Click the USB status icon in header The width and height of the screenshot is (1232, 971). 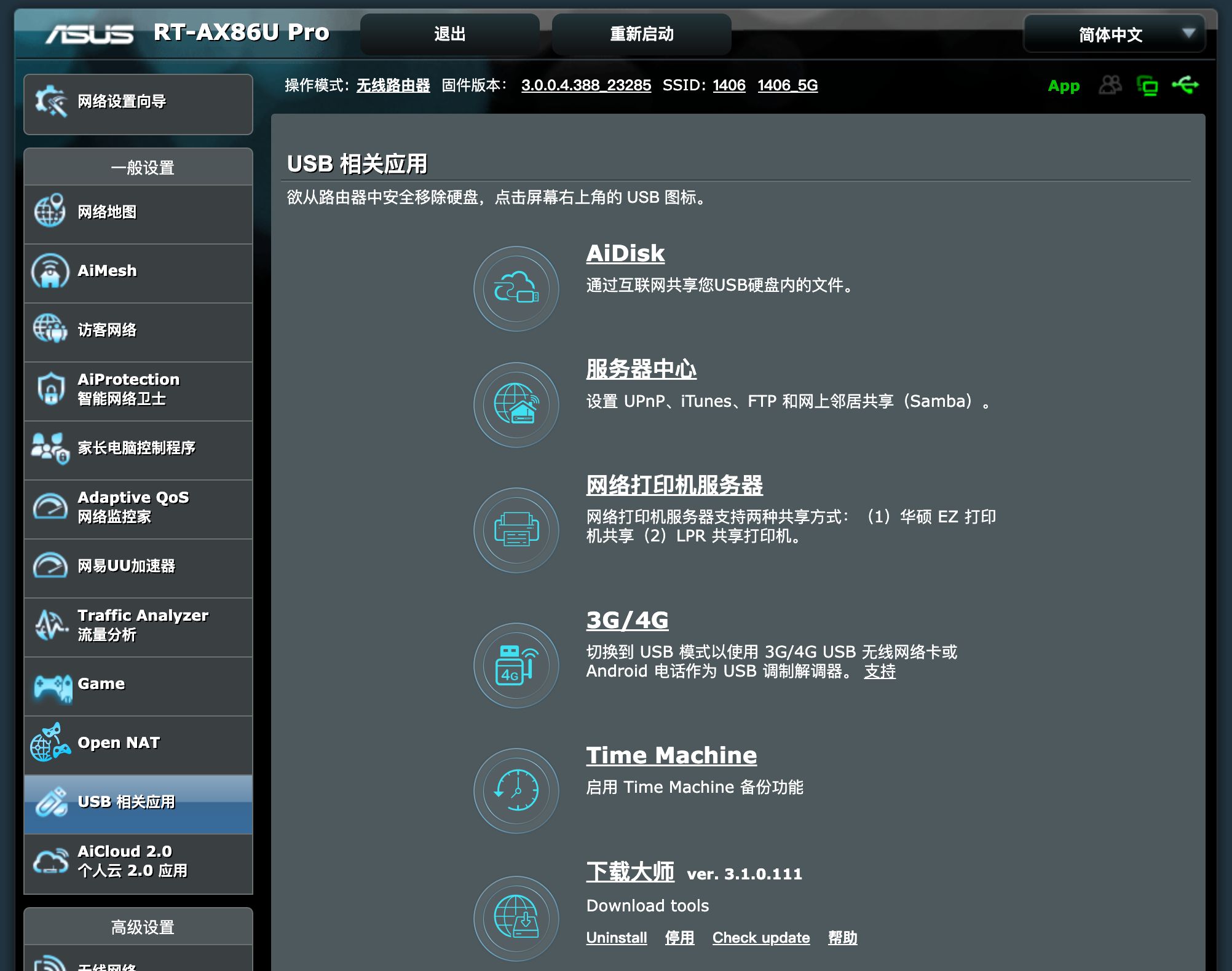coord(1185,85)
